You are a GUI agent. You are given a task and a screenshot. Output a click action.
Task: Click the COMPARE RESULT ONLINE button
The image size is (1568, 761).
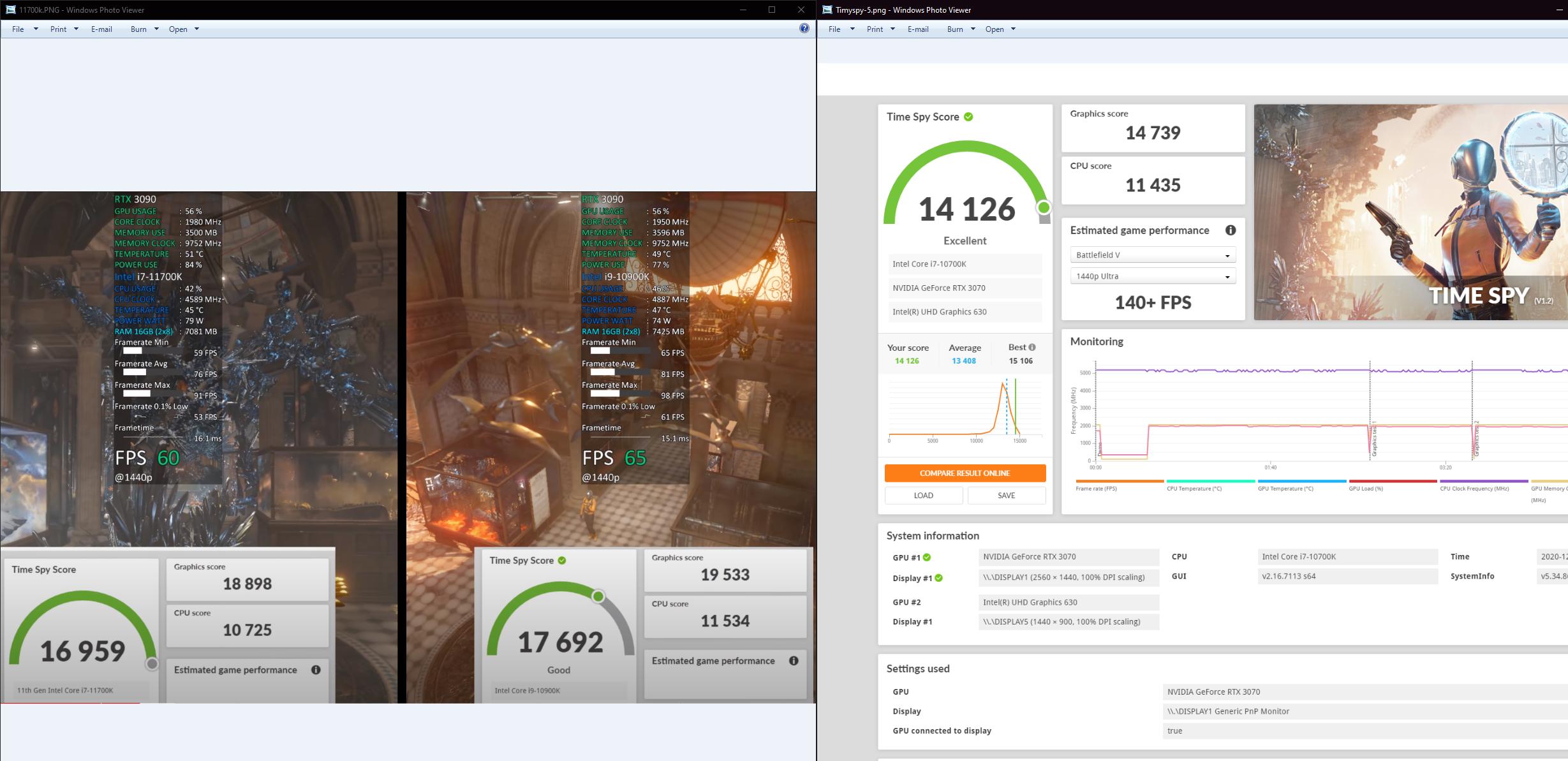(x=965, y=473)
